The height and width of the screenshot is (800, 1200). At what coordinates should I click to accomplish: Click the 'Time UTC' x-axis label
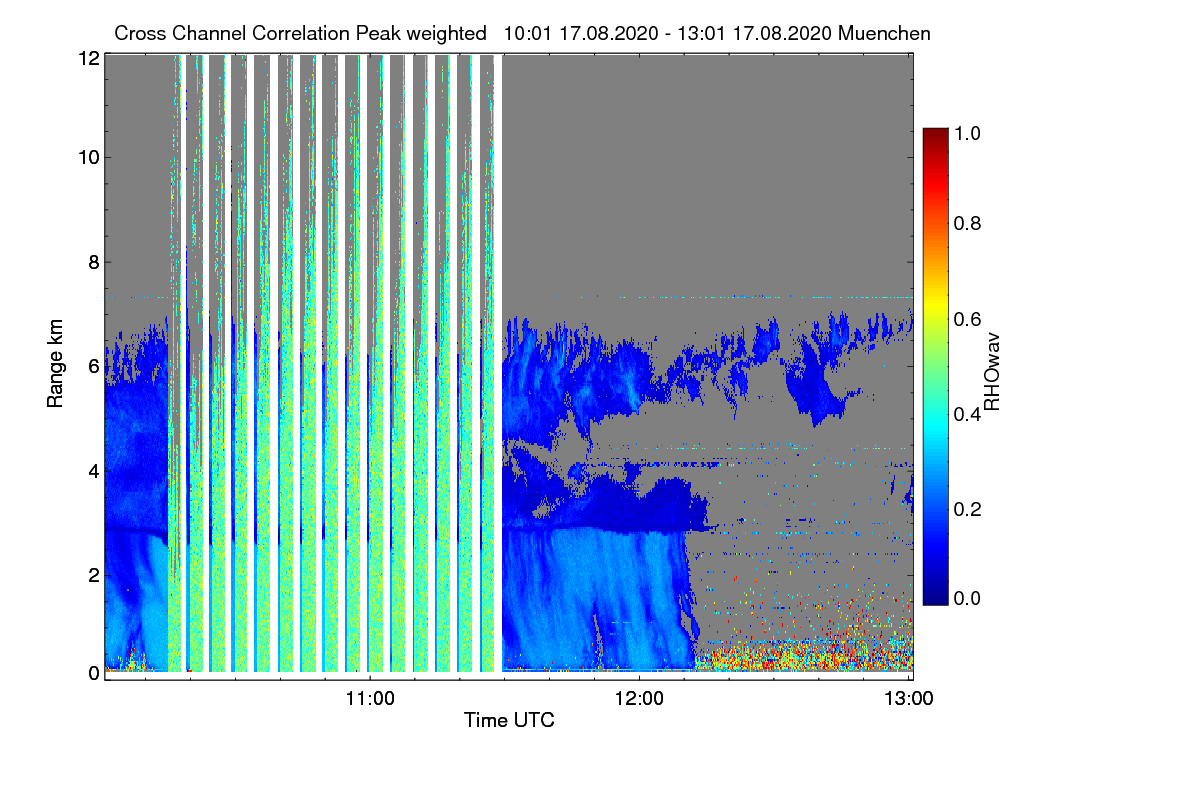[509, 720]
